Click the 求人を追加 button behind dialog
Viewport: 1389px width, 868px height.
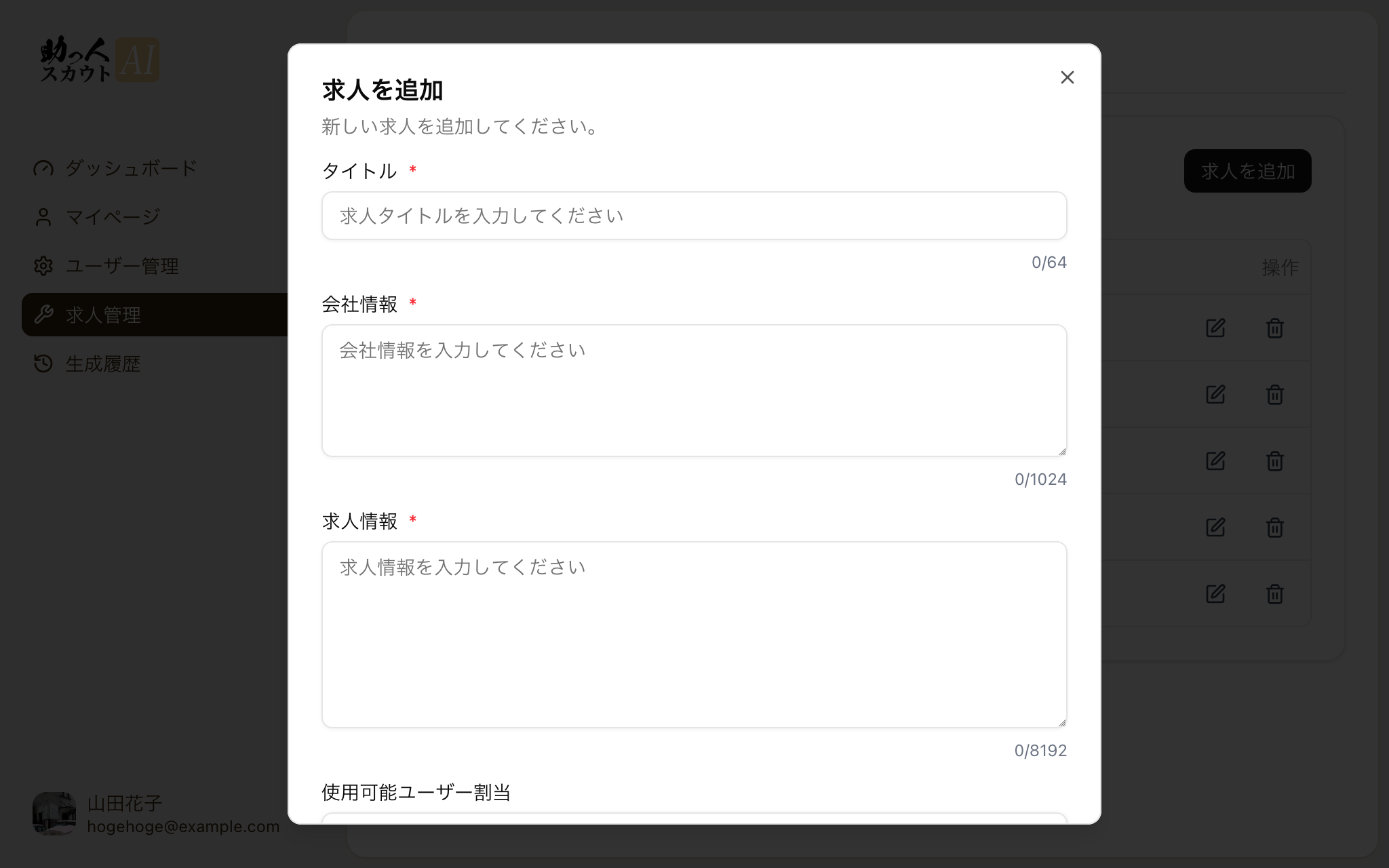click(x=1247, y=171)
